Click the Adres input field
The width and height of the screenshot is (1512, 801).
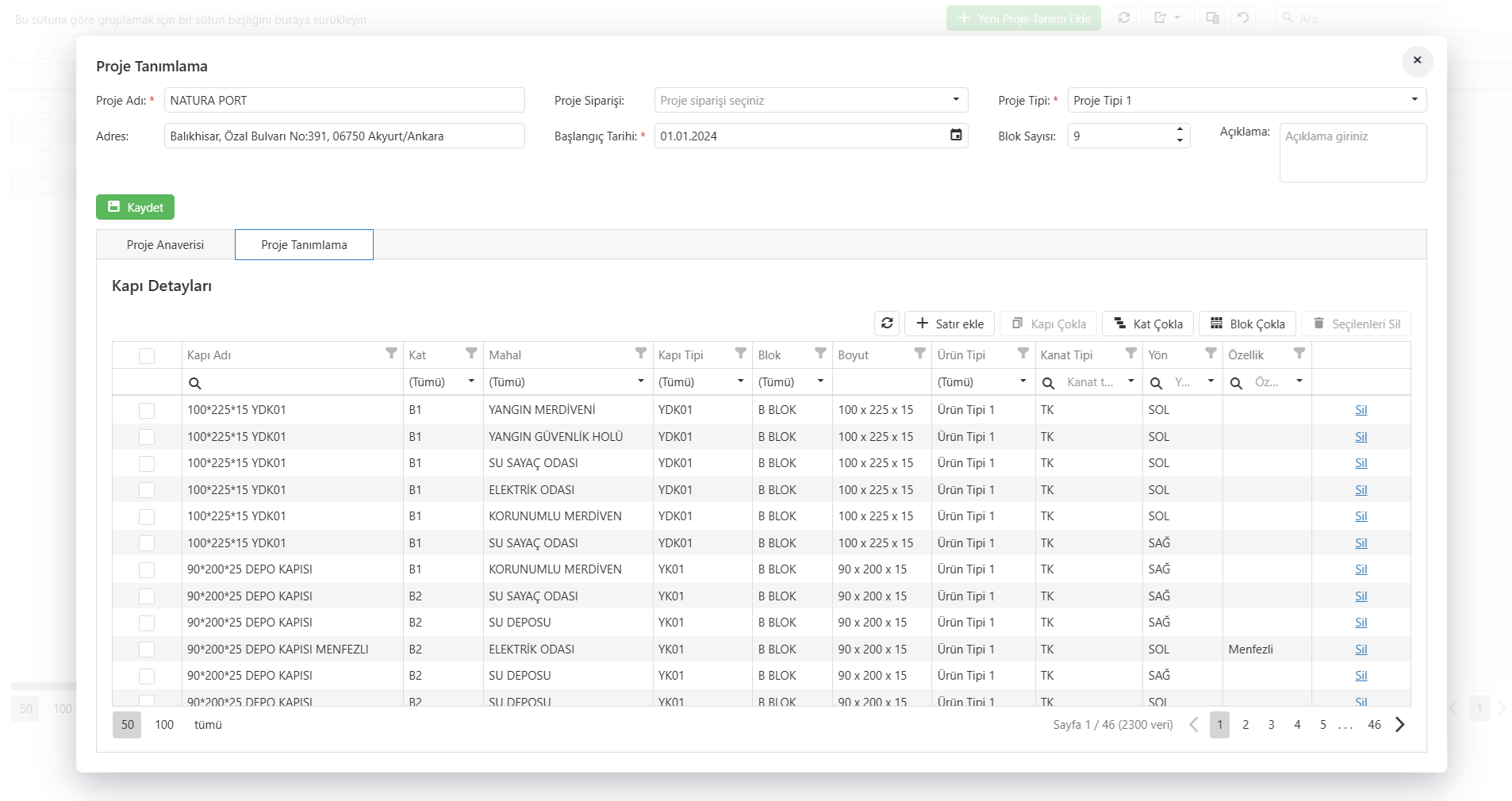(x=344, y=136)
